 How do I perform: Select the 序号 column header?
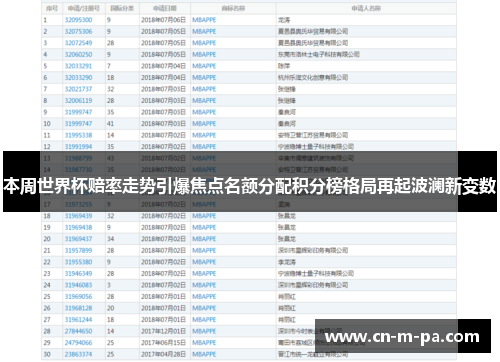pos(52,8)
